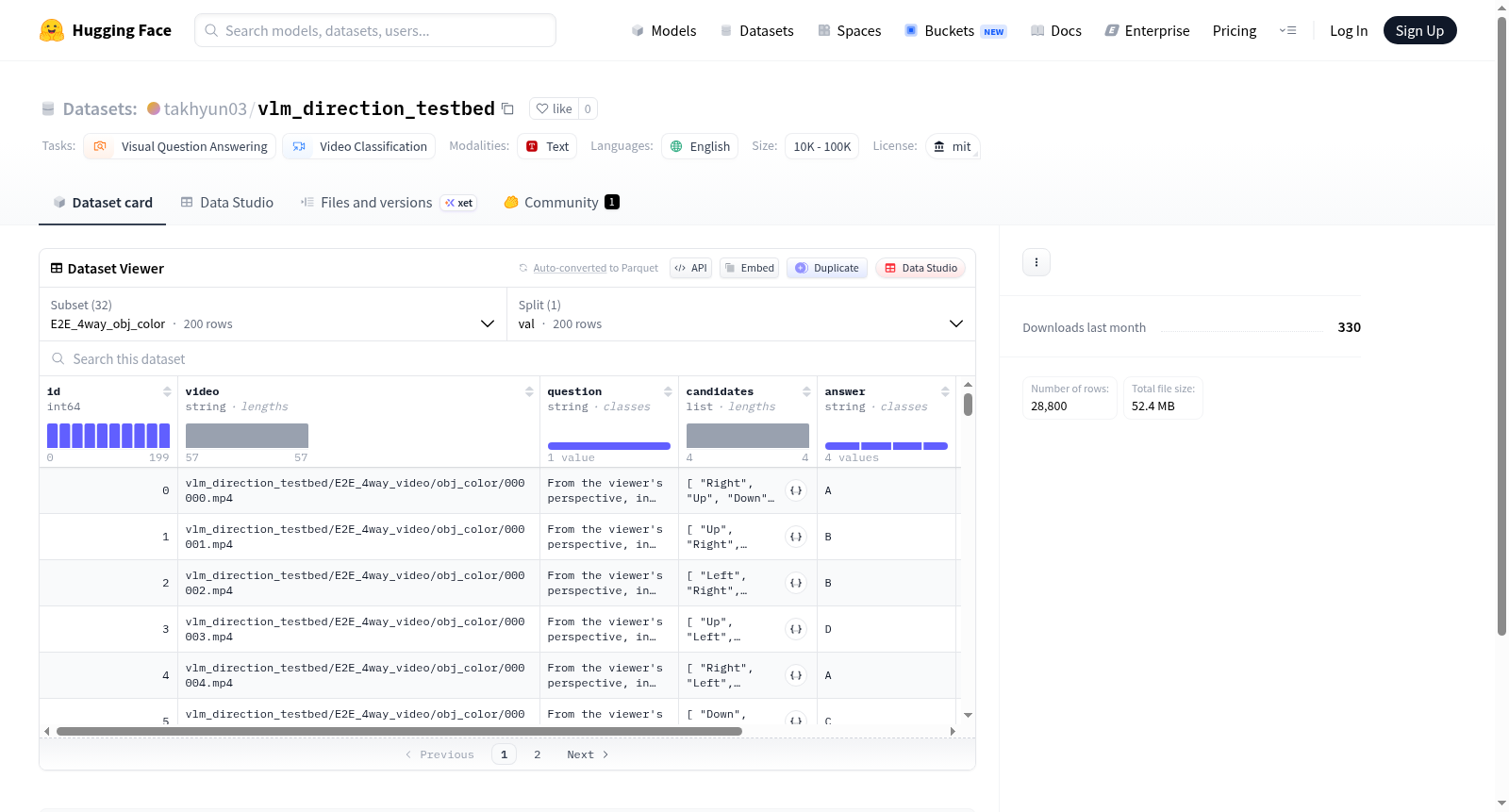Viewport: 1509px width, 812px height.
Task: Go to Models in top navigation
Action: coord(664,30)
